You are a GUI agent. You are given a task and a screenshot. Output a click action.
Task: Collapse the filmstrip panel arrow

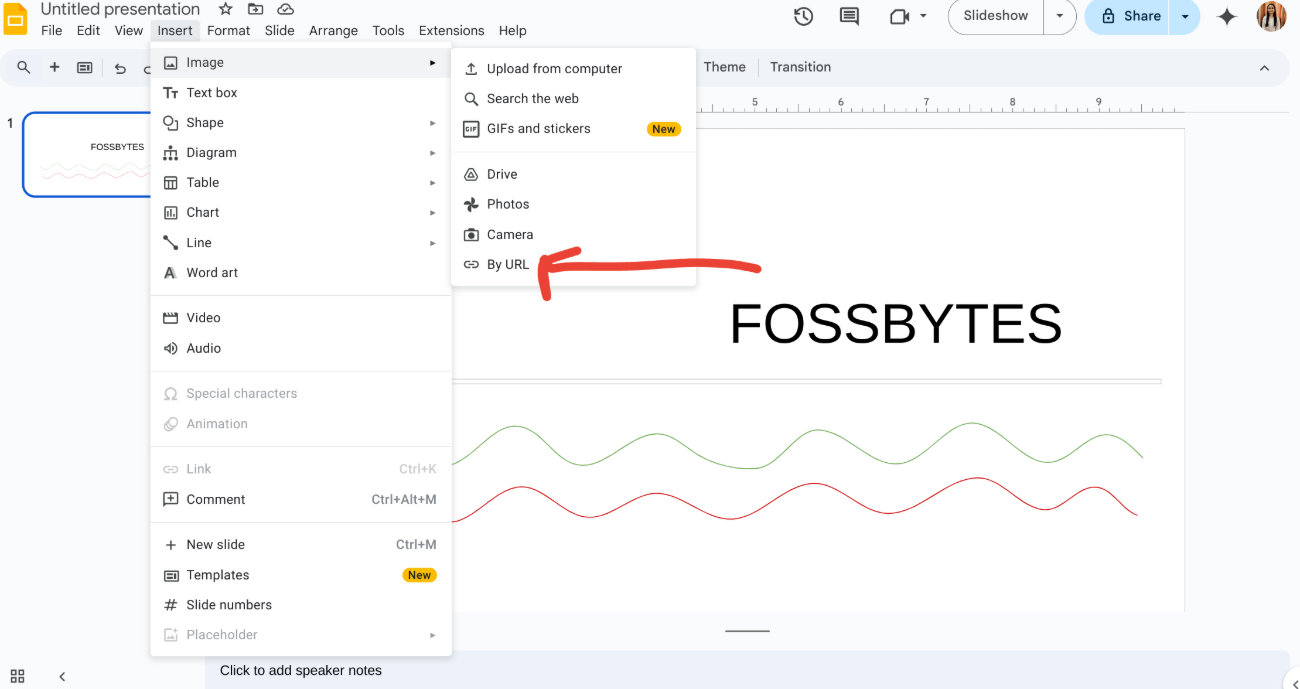click(x=62, y=676)
